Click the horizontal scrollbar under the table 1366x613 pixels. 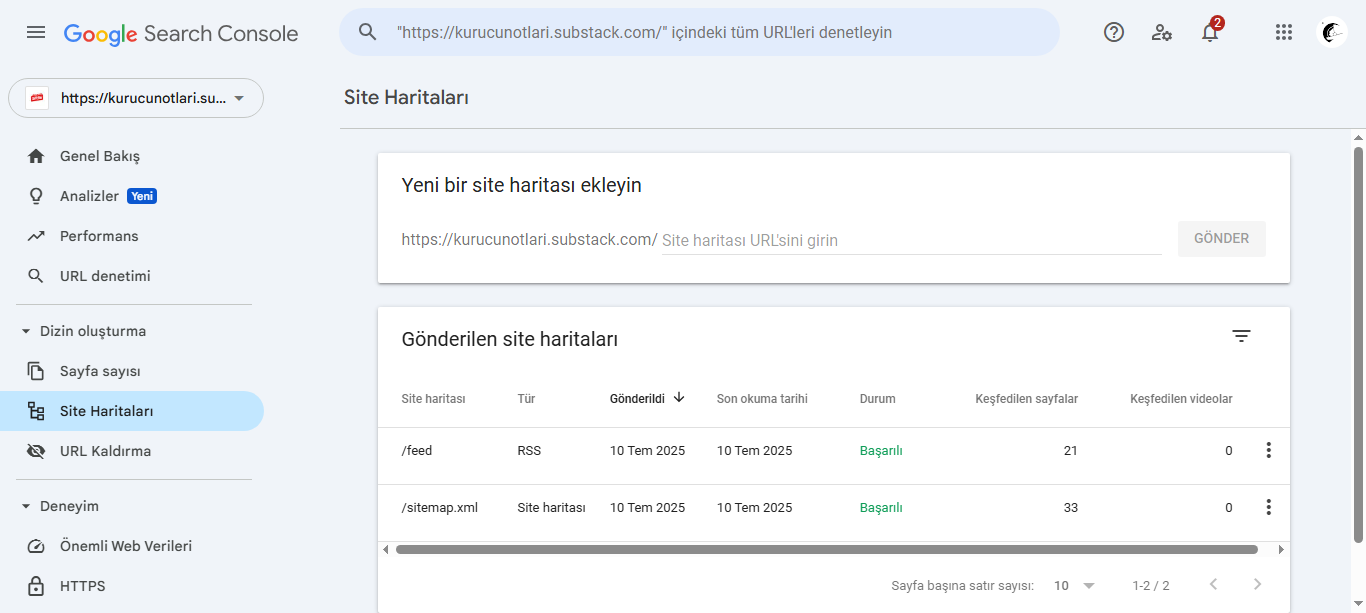coord(826,549)
